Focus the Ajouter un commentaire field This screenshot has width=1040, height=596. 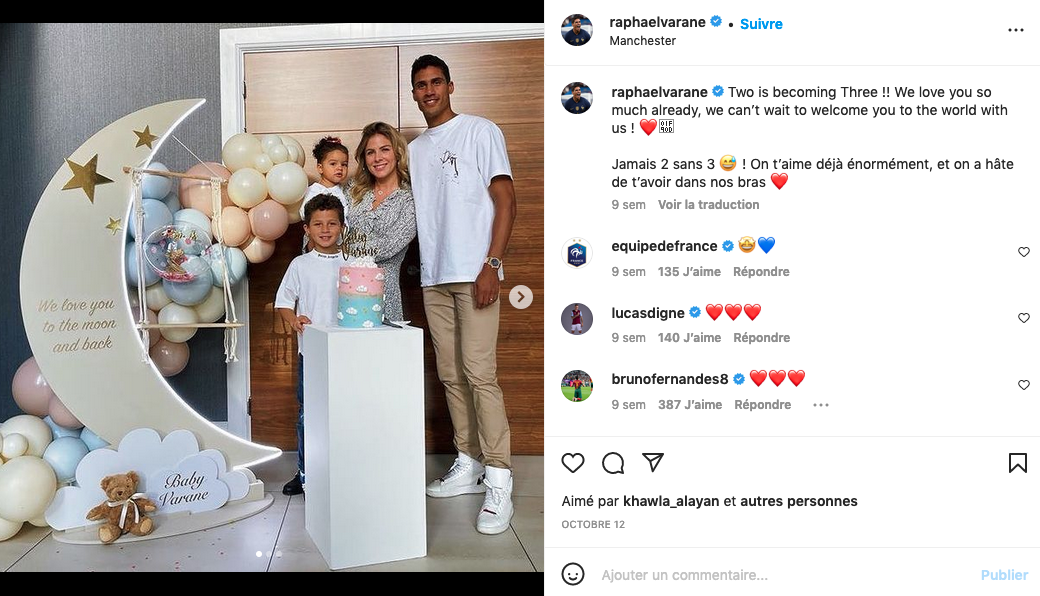click(783, 575)
